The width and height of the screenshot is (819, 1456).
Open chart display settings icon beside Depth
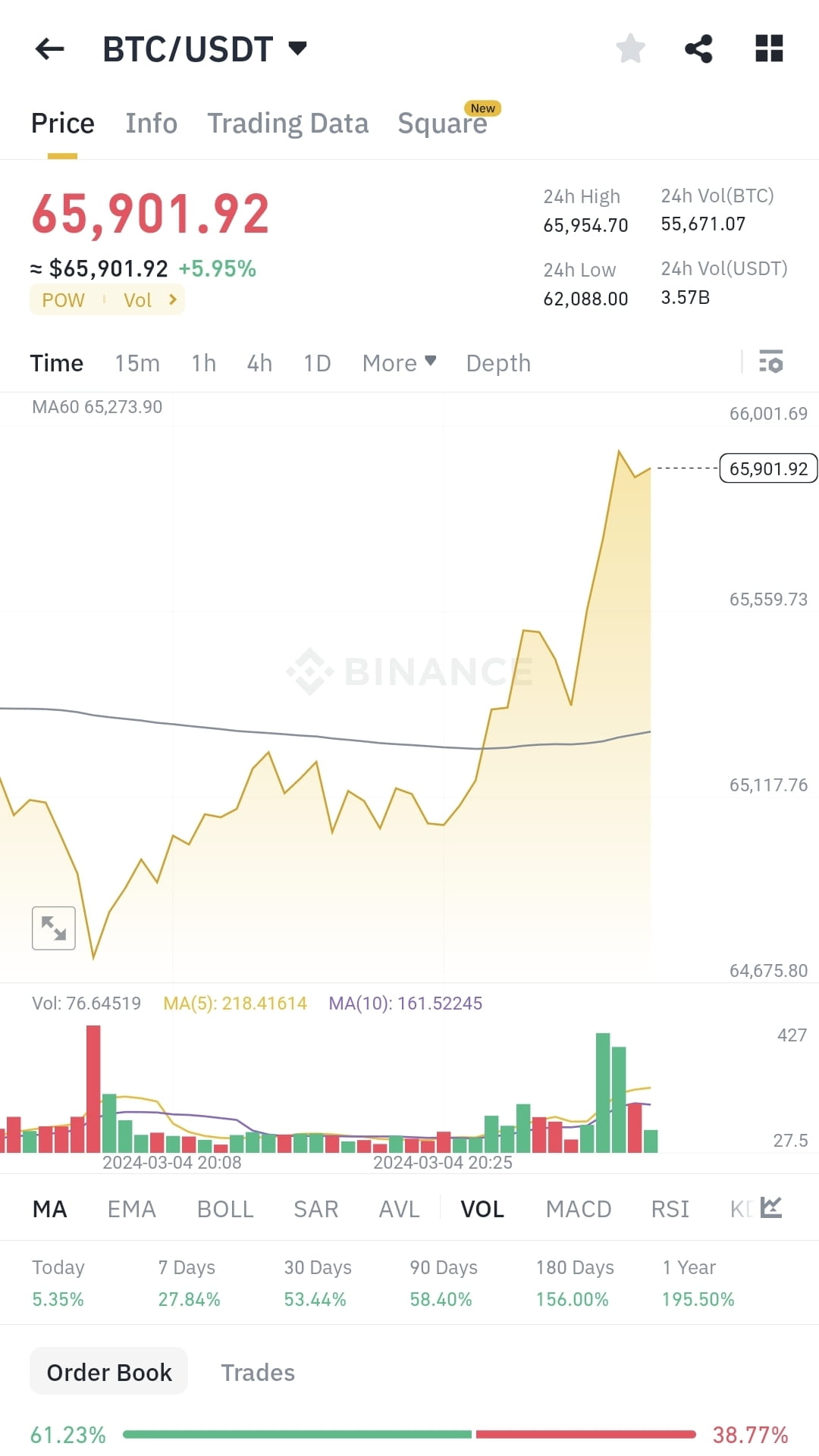coord(770,364)
